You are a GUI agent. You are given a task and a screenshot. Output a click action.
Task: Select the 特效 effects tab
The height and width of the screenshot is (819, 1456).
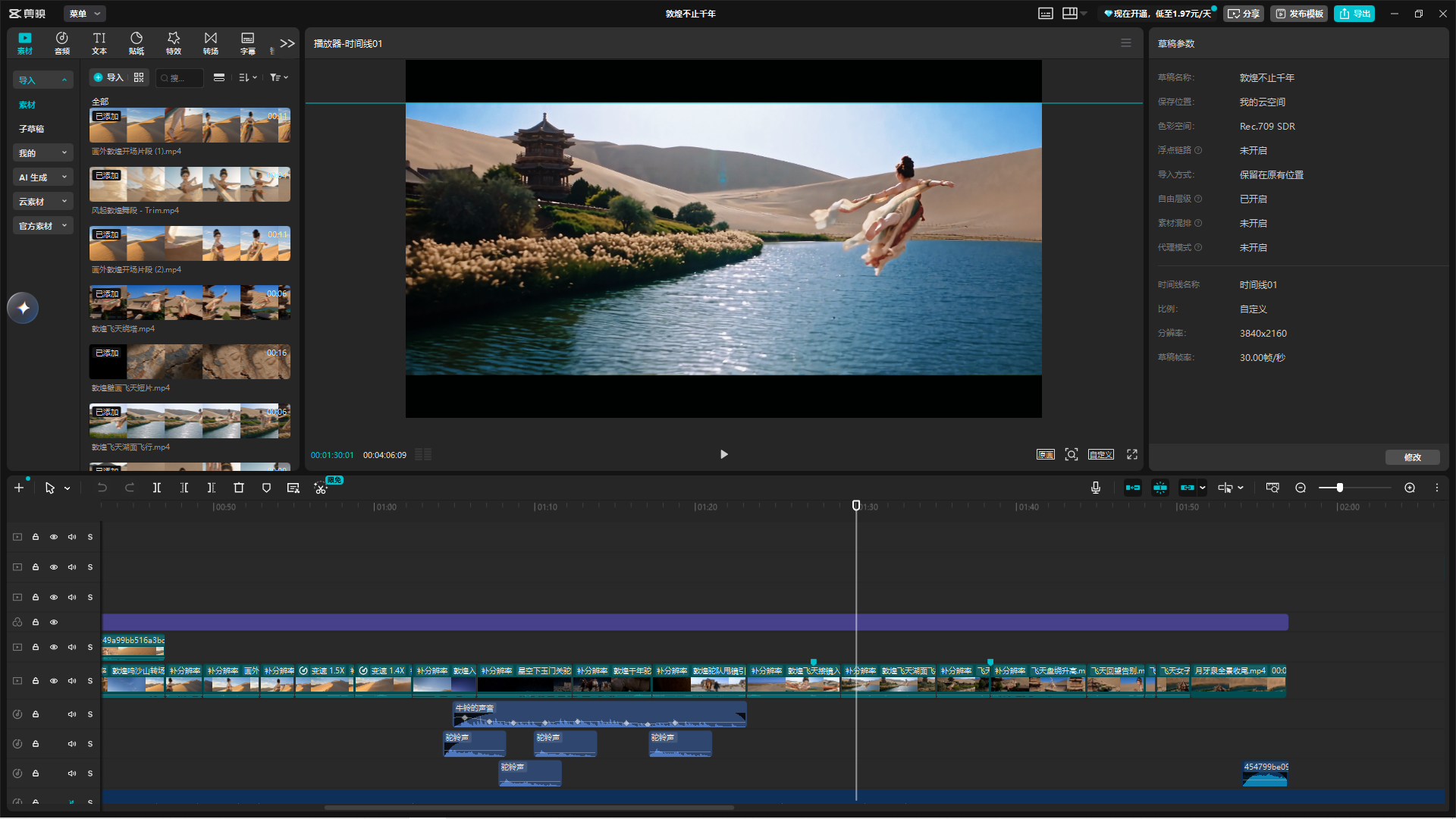click(174, 43)
